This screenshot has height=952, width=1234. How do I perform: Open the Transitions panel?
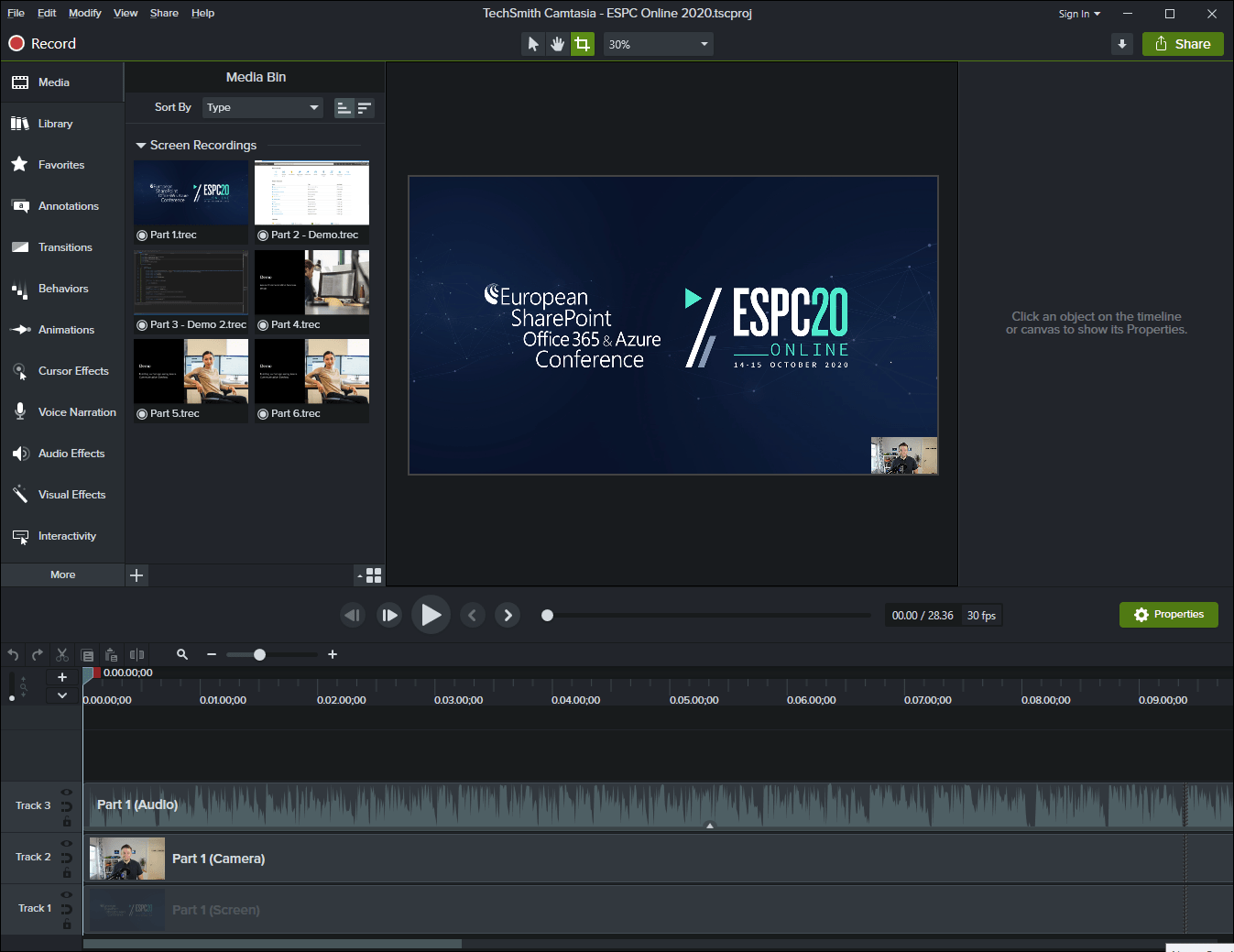click(x=62, y=247)
